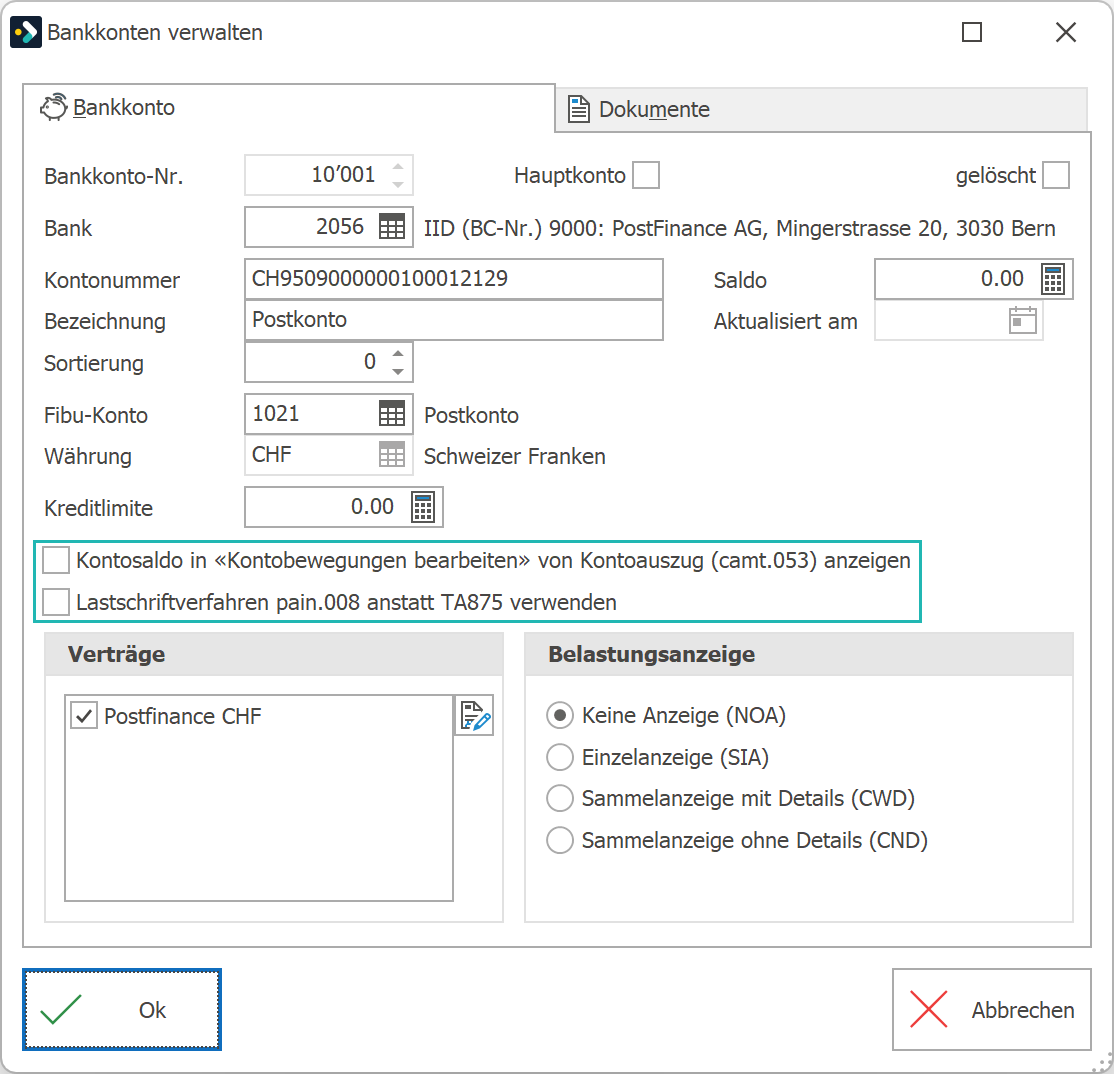Switch to the Bankkonto tab
Viewport: 1114px width, 1074px height.
(x=288, y=107)
